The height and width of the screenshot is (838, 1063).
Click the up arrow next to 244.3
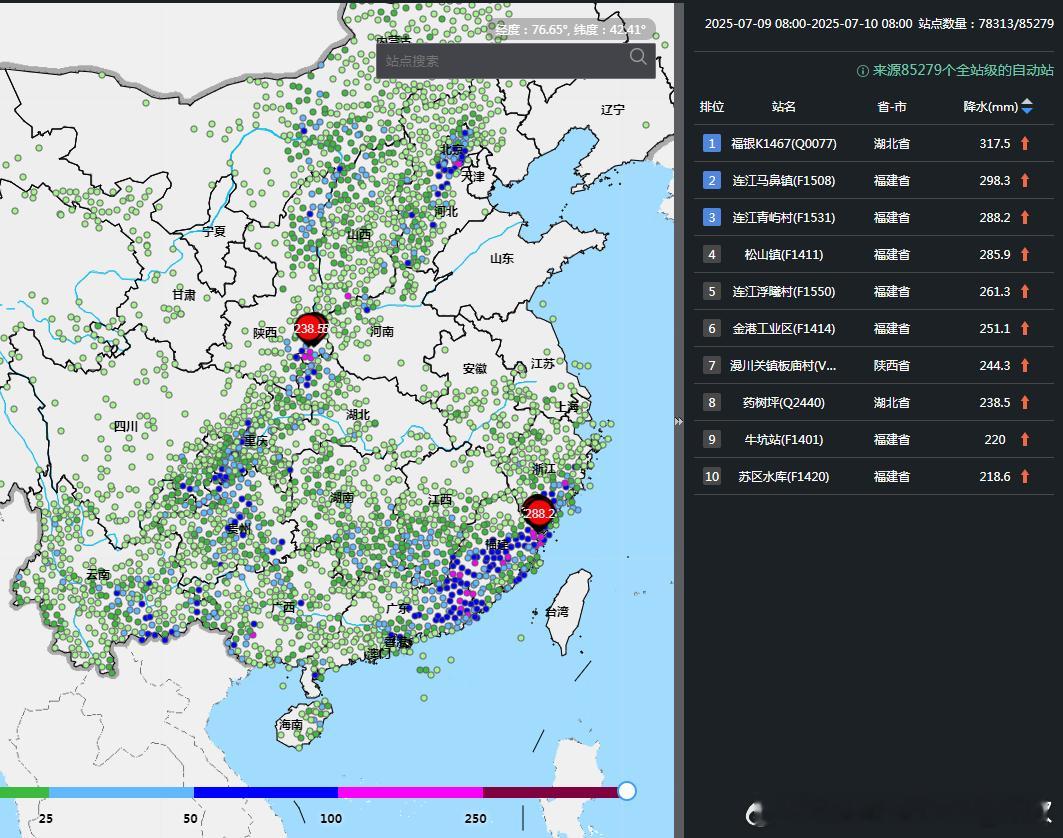click(x=1025, y=365)
